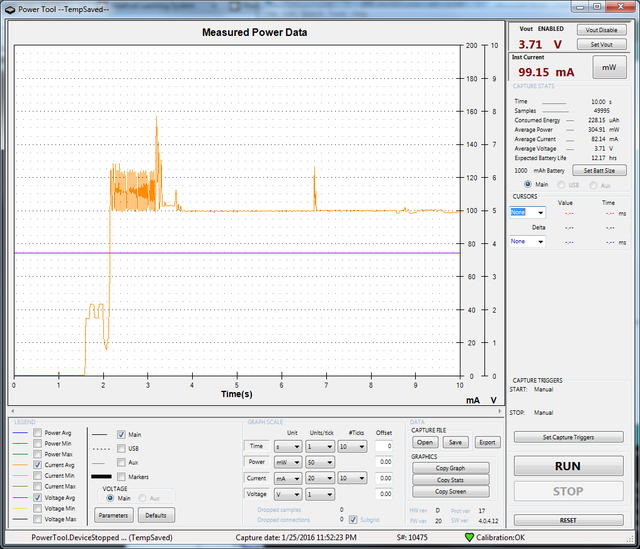Uncheck the Current Avg checkbox
The height and width of the screenshot is (549, 640).
(38, 465)
